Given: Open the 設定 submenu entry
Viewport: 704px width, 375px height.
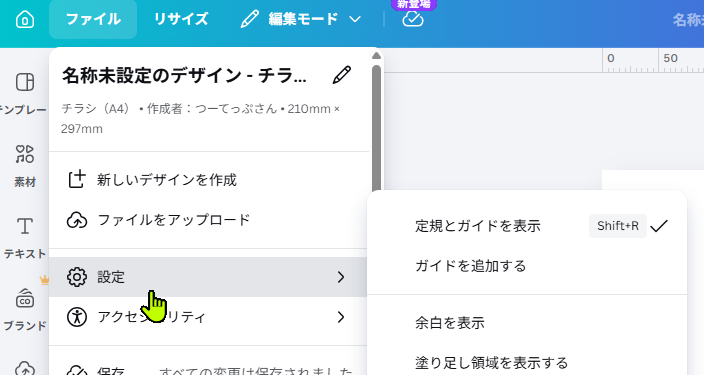Looking at the screenshot, I should click(208, 277).
